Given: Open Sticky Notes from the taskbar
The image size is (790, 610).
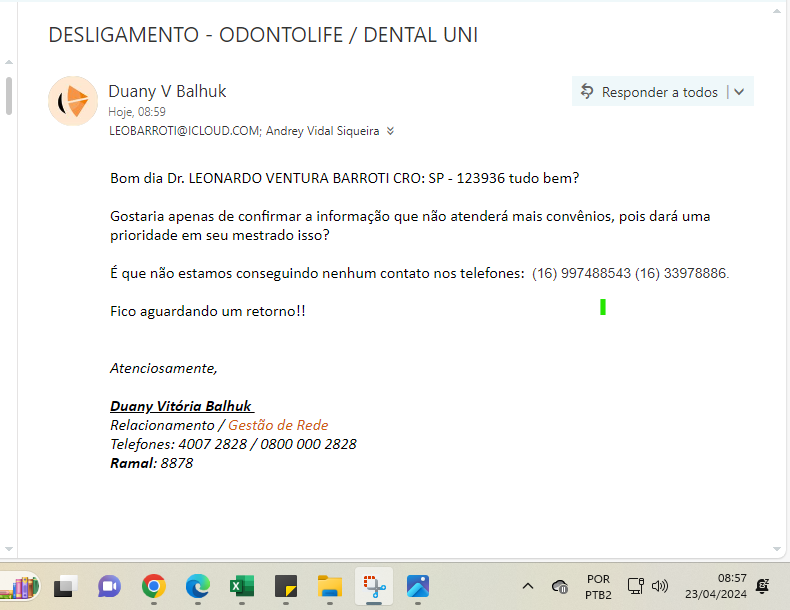Looking at the screenshot, I should tap(286, 586).
